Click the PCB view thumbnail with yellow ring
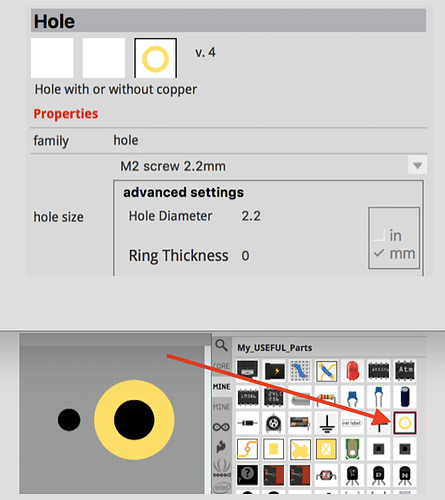Image resolution: width=445 pixels, height=500 pixels. 155,58
